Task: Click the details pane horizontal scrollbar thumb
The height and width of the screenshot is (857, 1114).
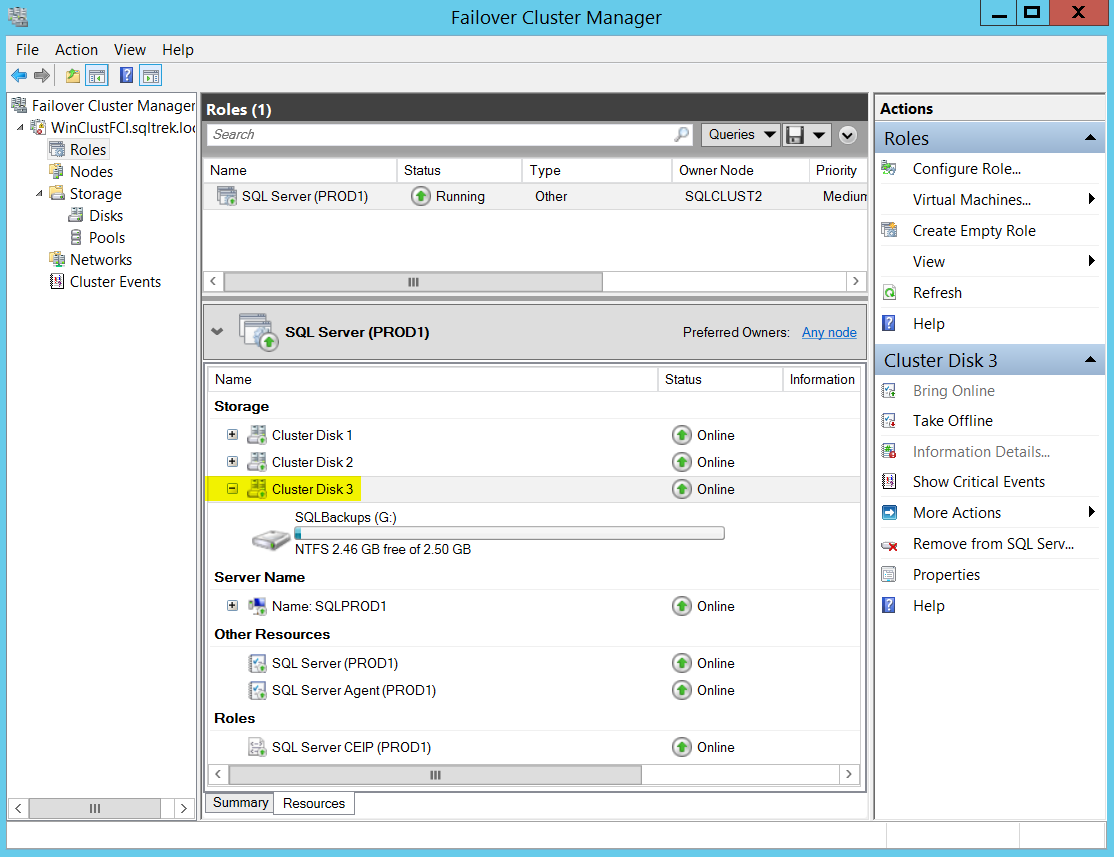Action: 435,775
